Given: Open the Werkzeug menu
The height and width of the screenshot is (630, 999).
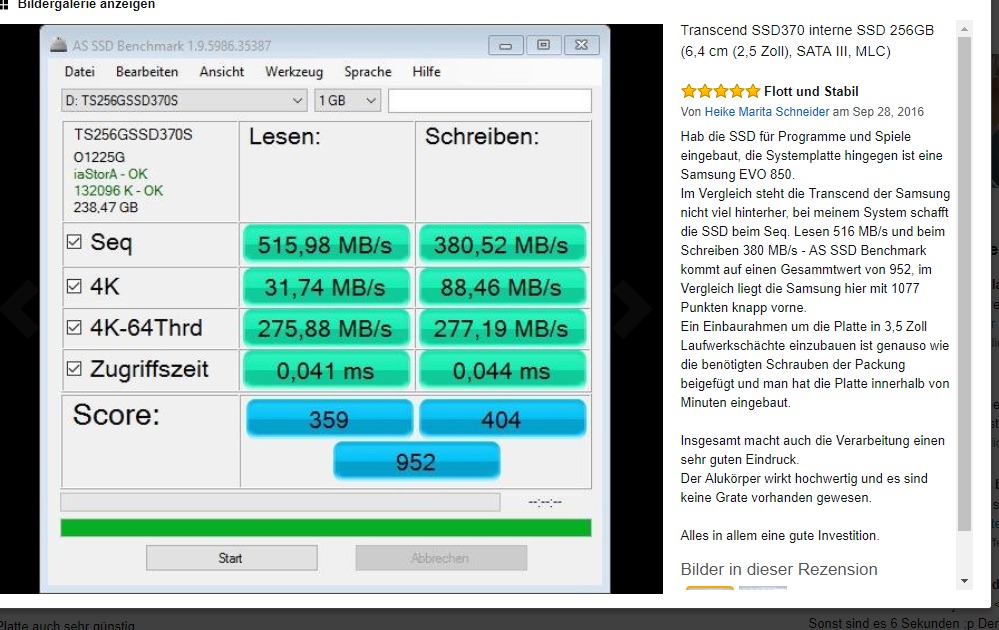Looking at the screenshot, I should click(x=294, y=71).
